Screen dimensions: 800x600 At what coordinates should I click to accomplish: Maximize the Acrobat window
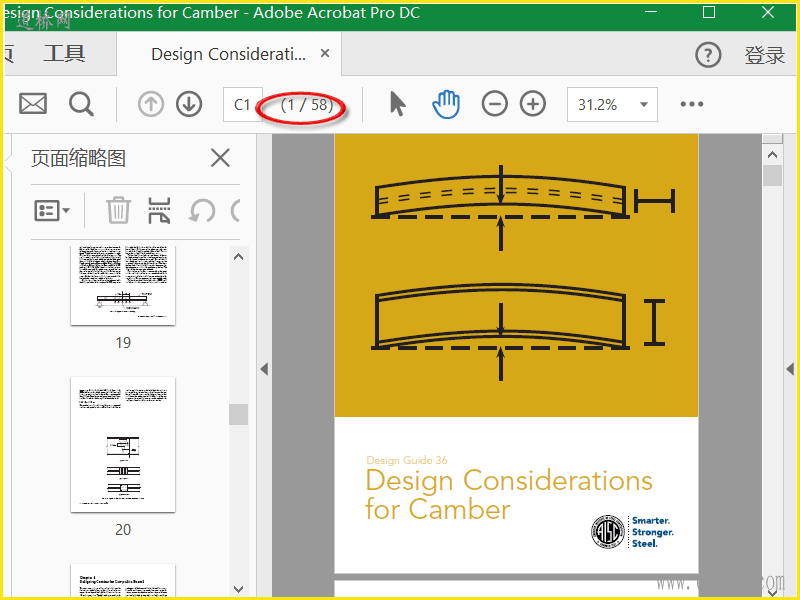[x=709, y=12]
